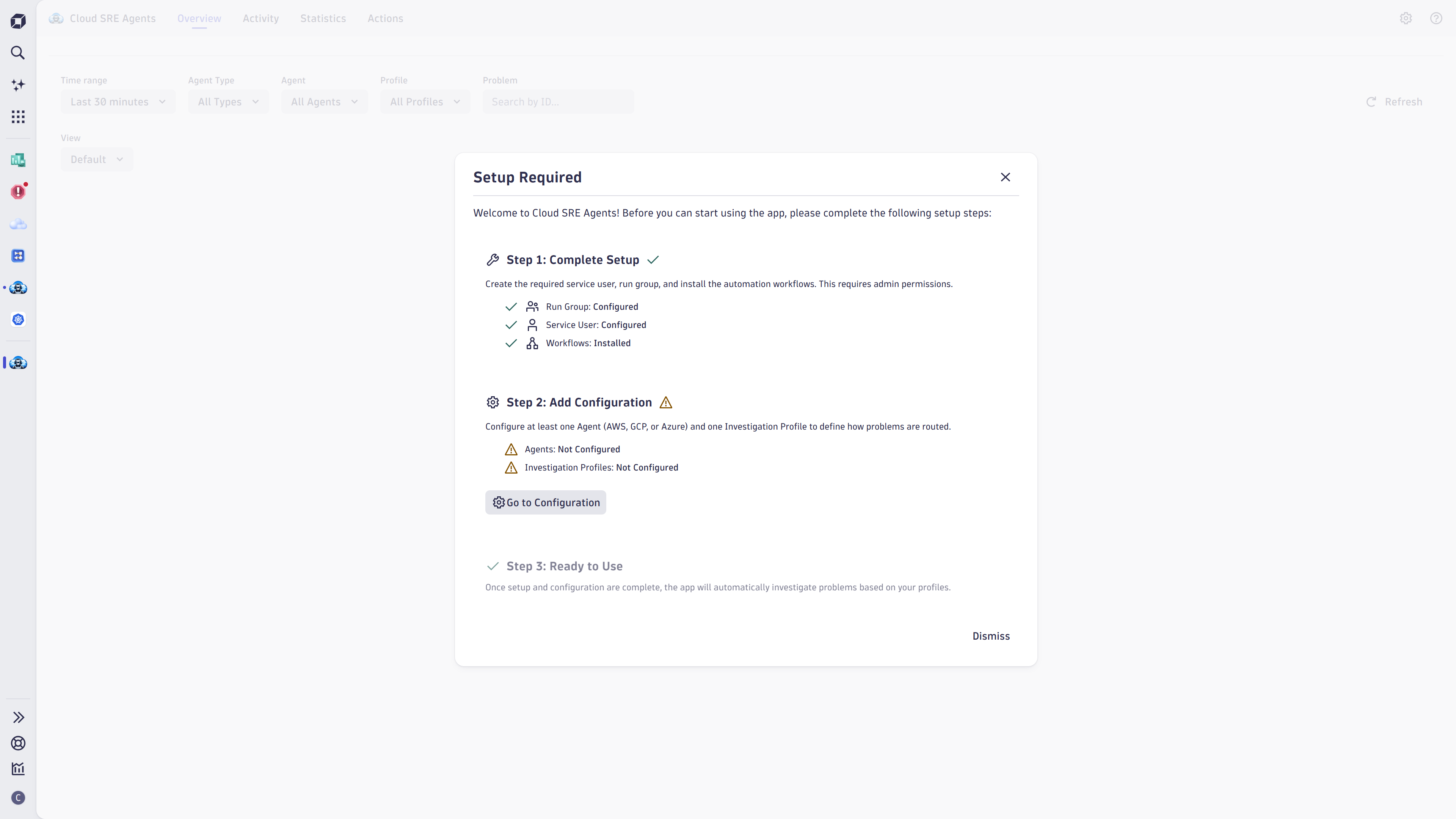Switch to the Overview tab
The image size is (1456, 819).
click(199, 18)
